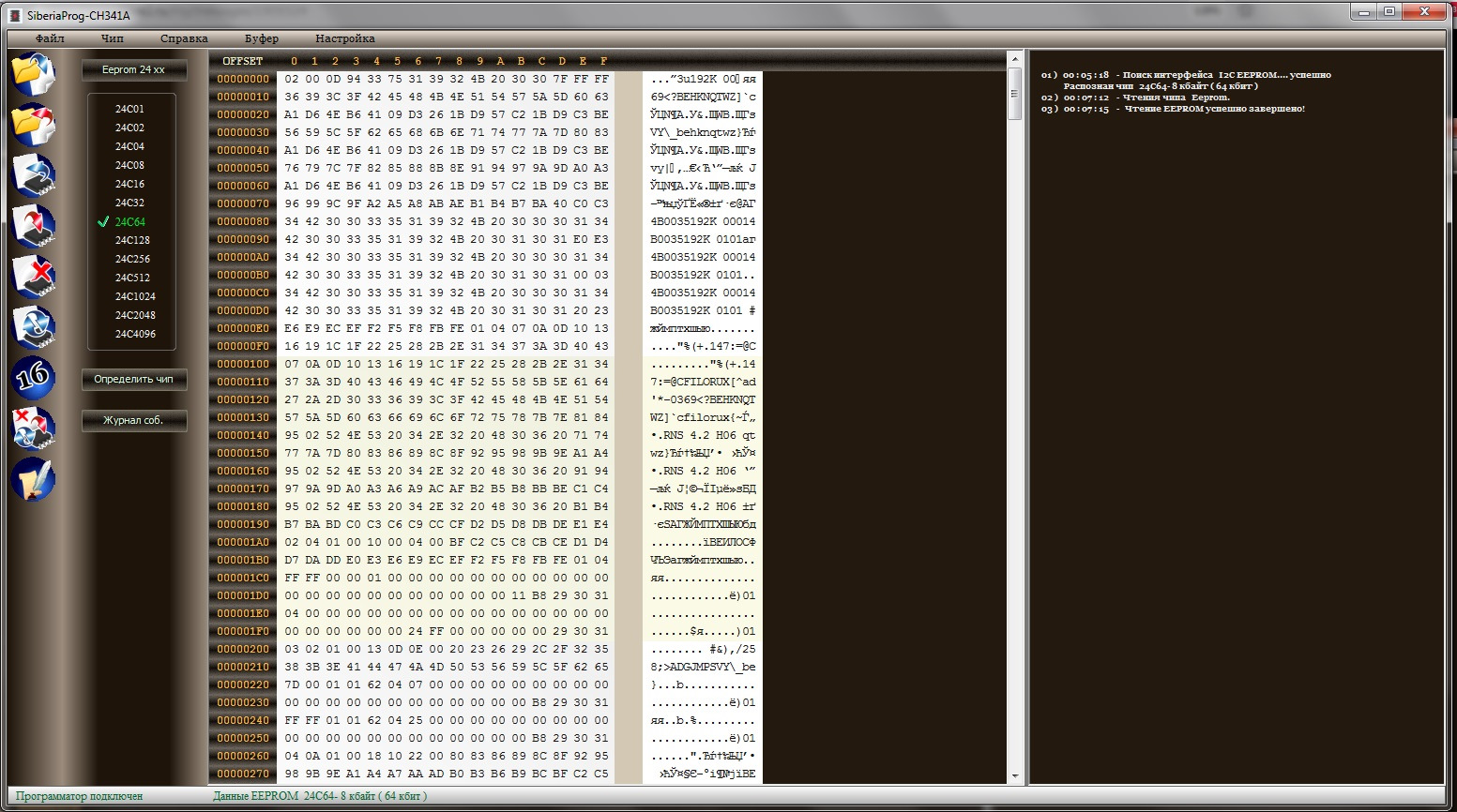Click the hex view scrollbar down arrow
1457x812 pixels.
[1014, 776]
